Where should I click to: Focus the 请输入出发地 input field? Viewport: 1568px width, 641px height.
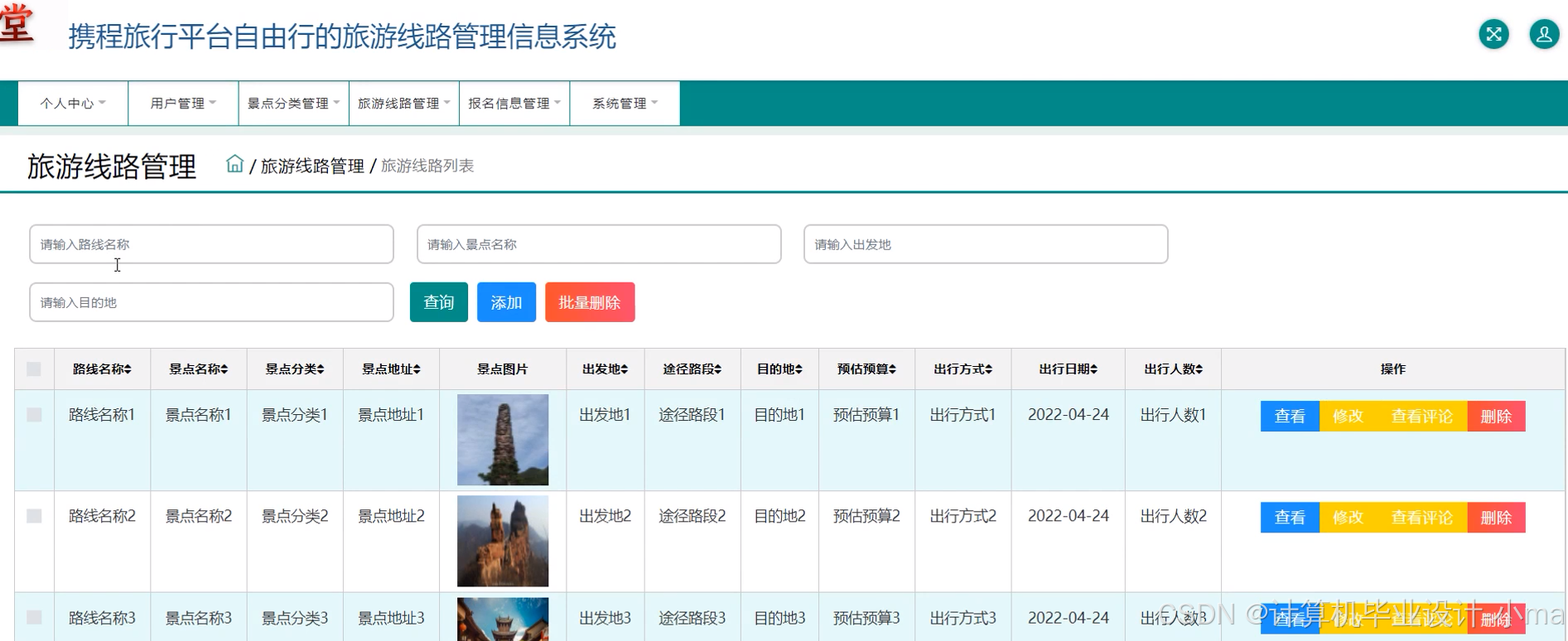[986, 244]
